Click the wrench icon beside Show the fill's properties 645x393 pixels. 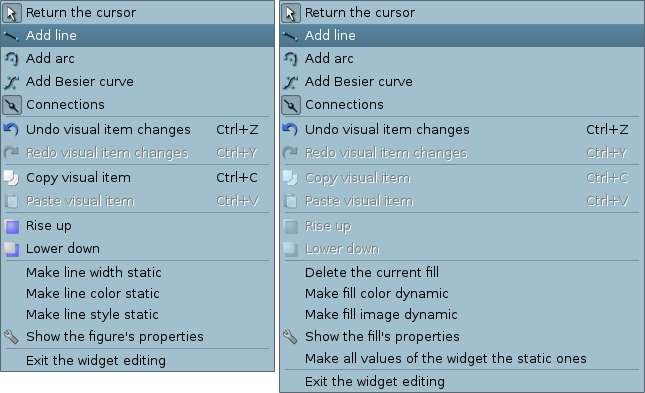(290, 337)
